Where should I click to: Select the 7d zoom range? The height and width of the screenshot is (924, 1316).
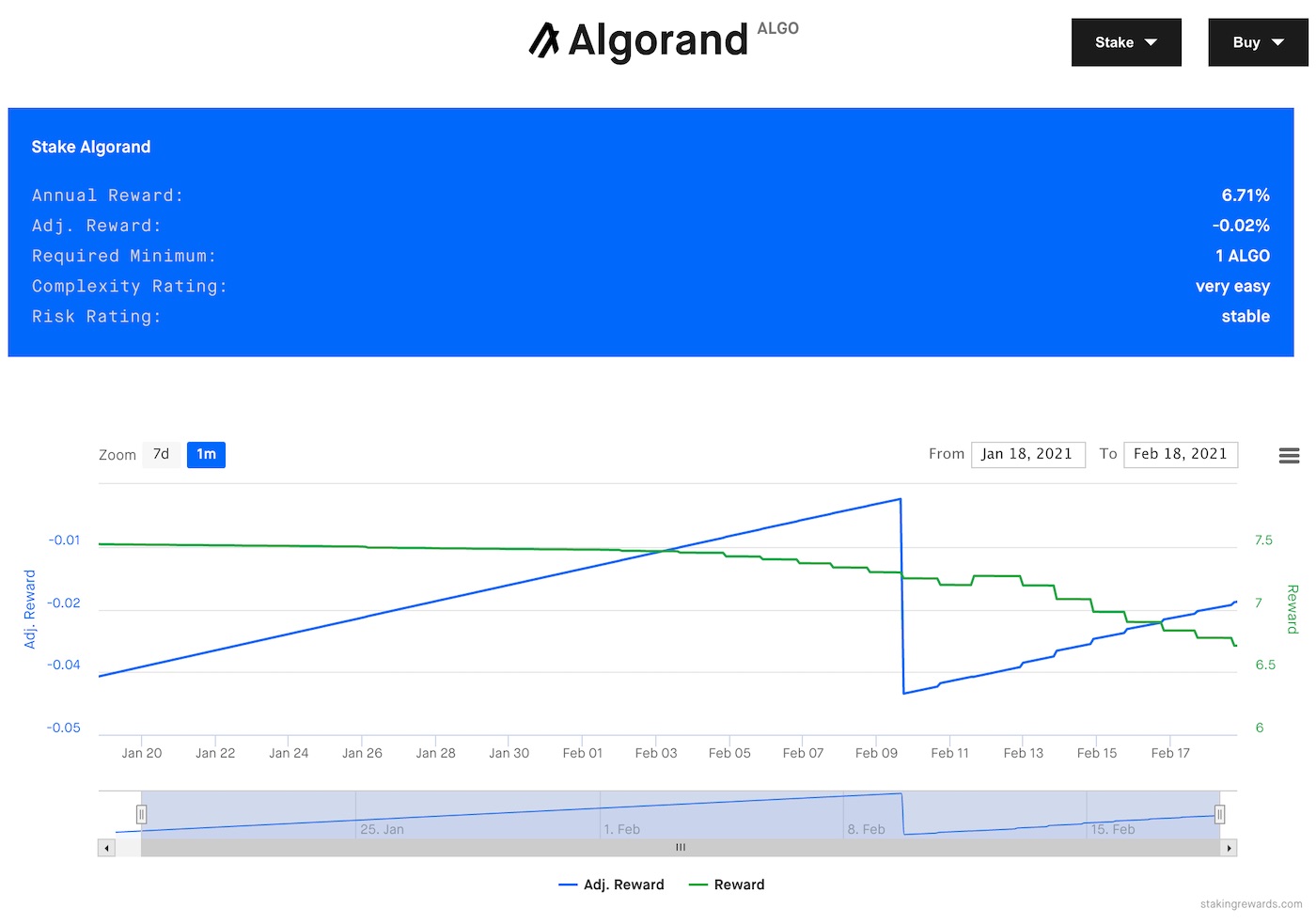coord(161,455)
